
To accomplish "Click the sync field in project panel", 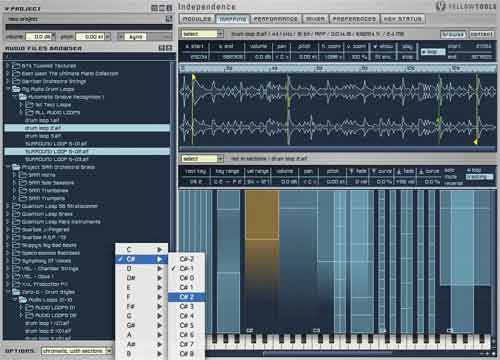I will tap(135, 37).
